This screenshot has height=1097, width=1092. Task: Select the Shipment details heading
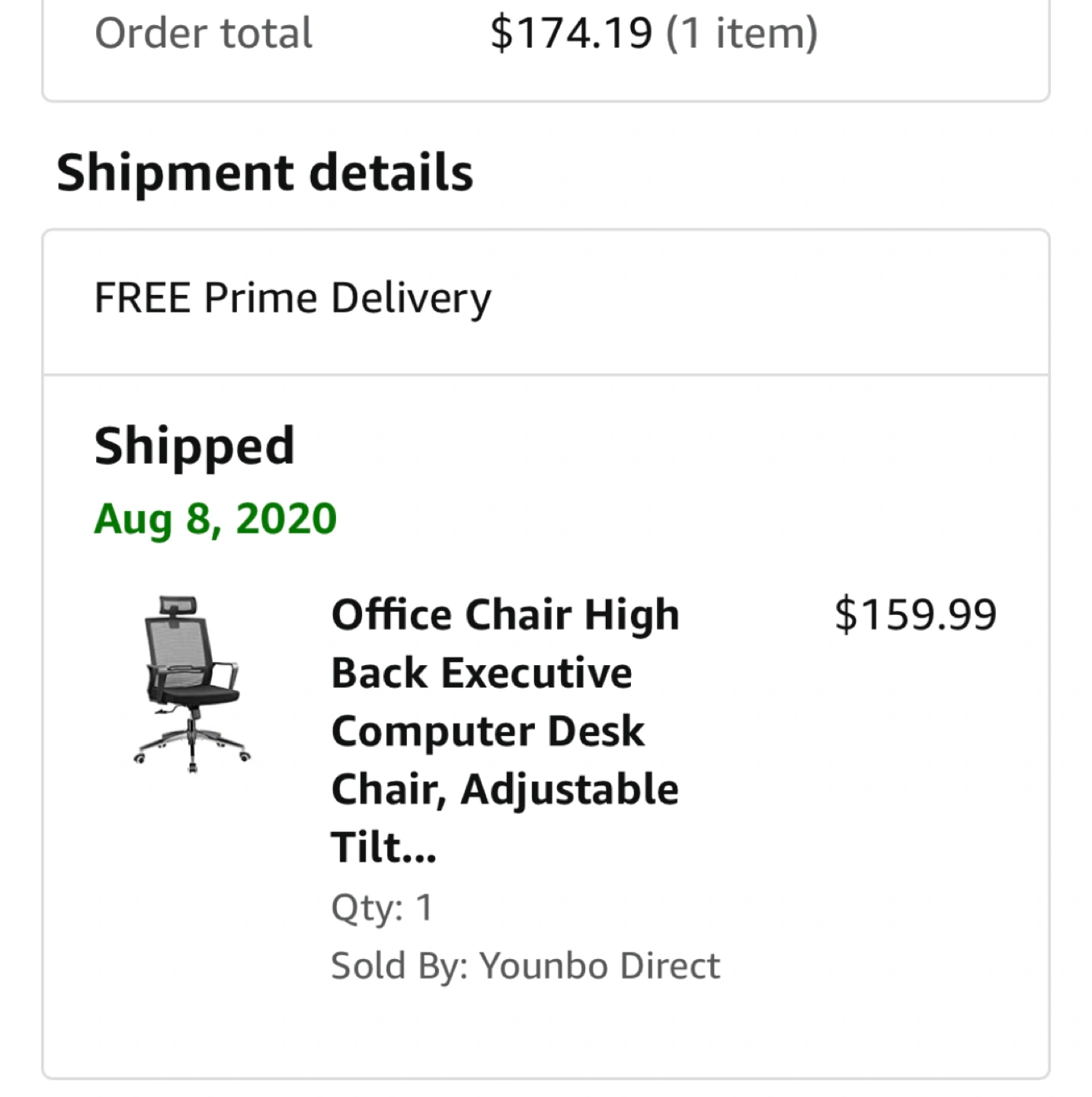pyautogui.click(x=264, y=172)
